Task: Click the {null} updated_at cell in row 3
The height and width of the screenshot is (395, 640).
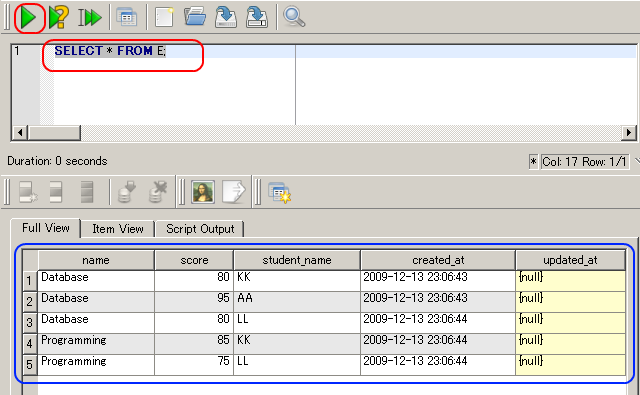Action: click(570, 322)
